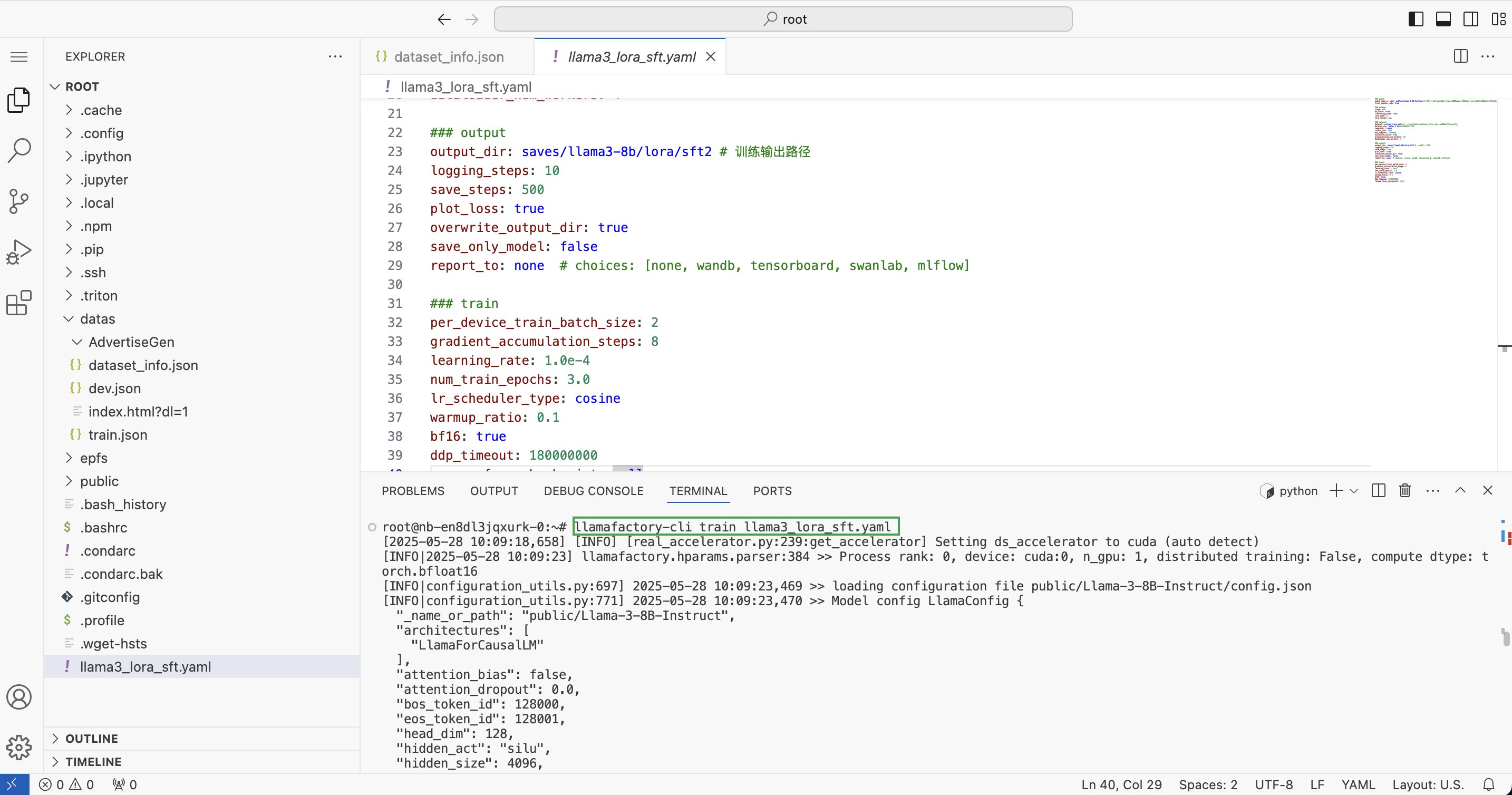Switch to the OUTPUT panel tab
This screenshot has height=795, width=1512.
coord(493,491)
